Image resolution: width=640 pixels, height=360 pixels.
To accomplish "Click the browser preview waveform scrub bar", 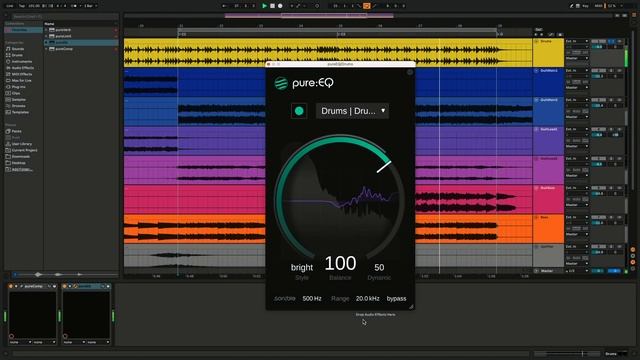I will pos(65,274).
